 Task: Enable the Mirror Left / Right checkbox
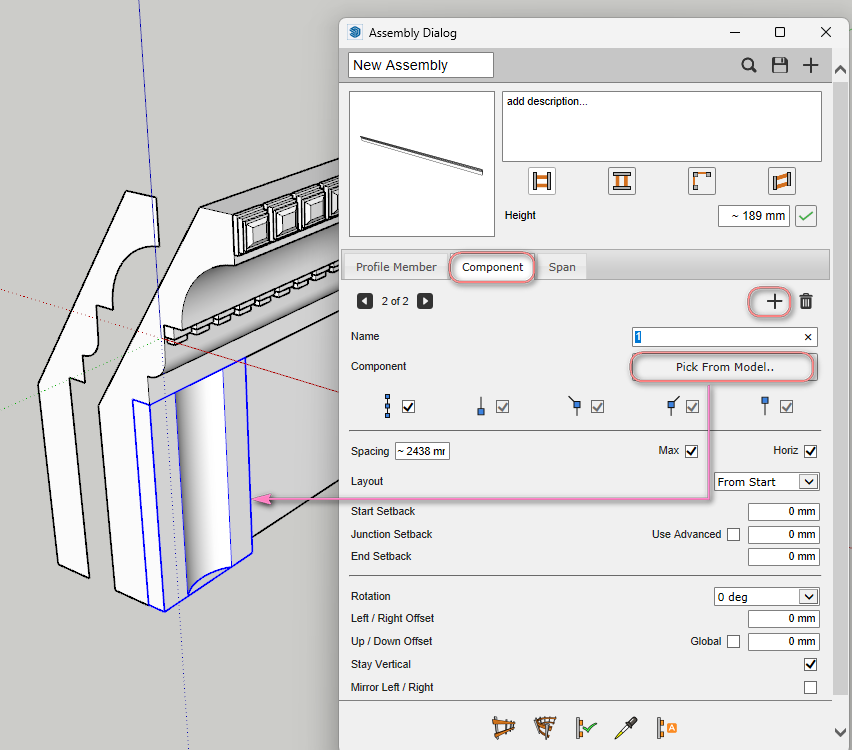click(810, 687)
